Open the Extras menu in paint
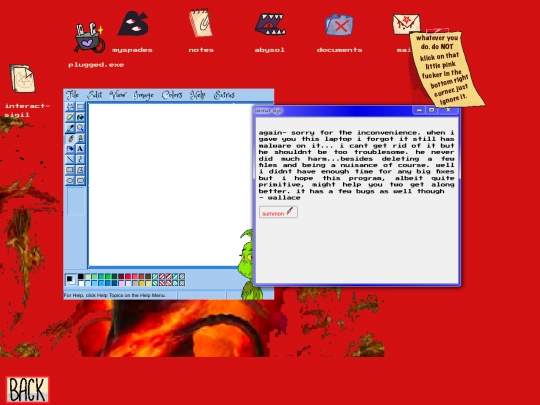This screenshot has height=405, width=540. click(224, 95)
